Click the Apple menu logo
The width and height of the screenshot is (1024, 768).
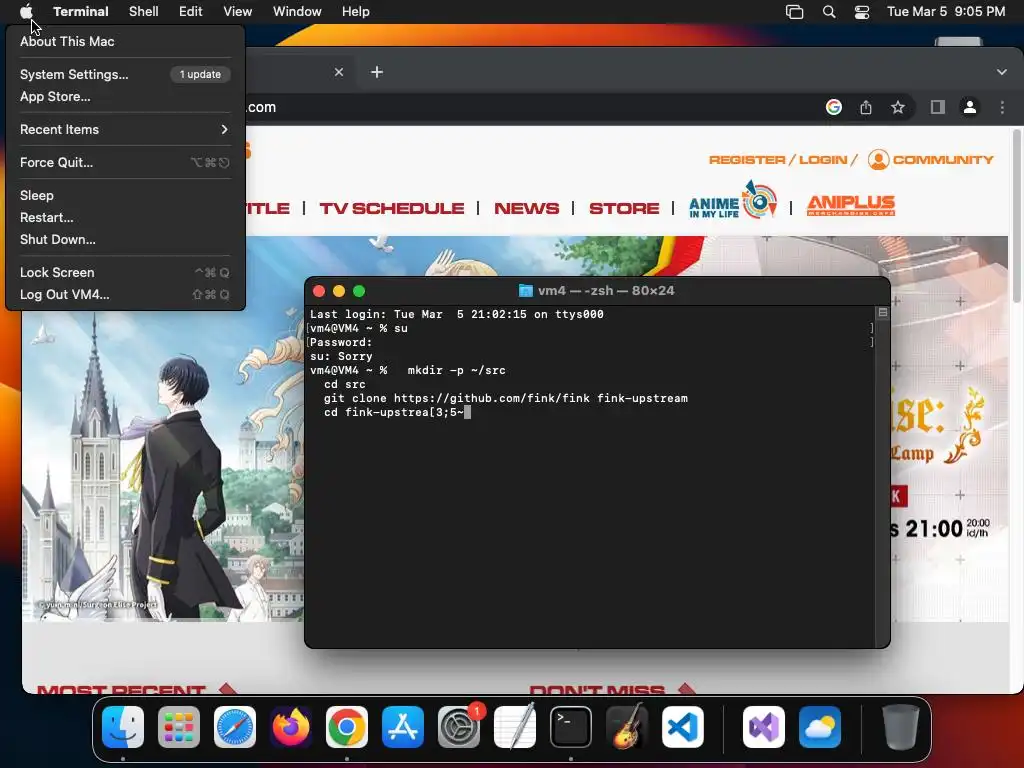tap(26, 12)
